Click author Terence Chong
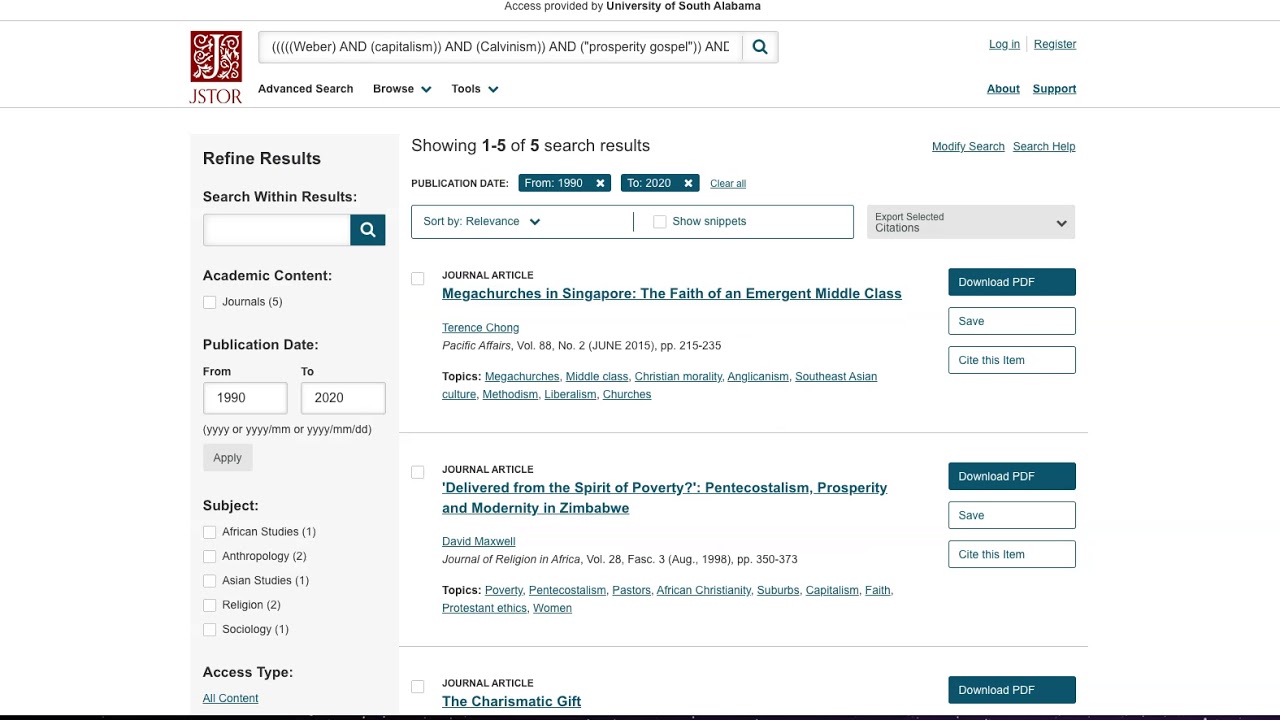This screenshot has width=1280, height=720. 480,328
